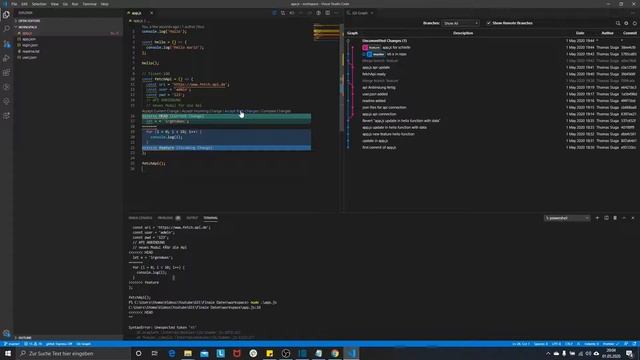Open the Help menu

pos(104,4)
